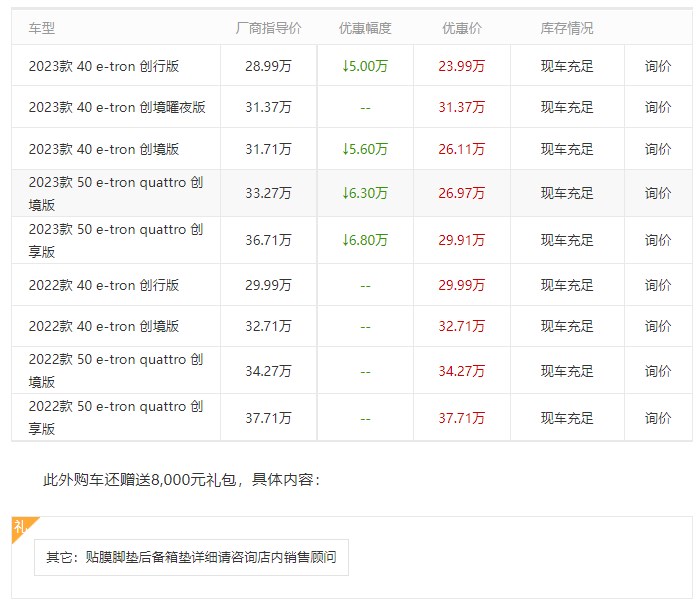Select guide price 32.71万
The height and width of the screenshot is (608, 700).
(x=268, y=326)
